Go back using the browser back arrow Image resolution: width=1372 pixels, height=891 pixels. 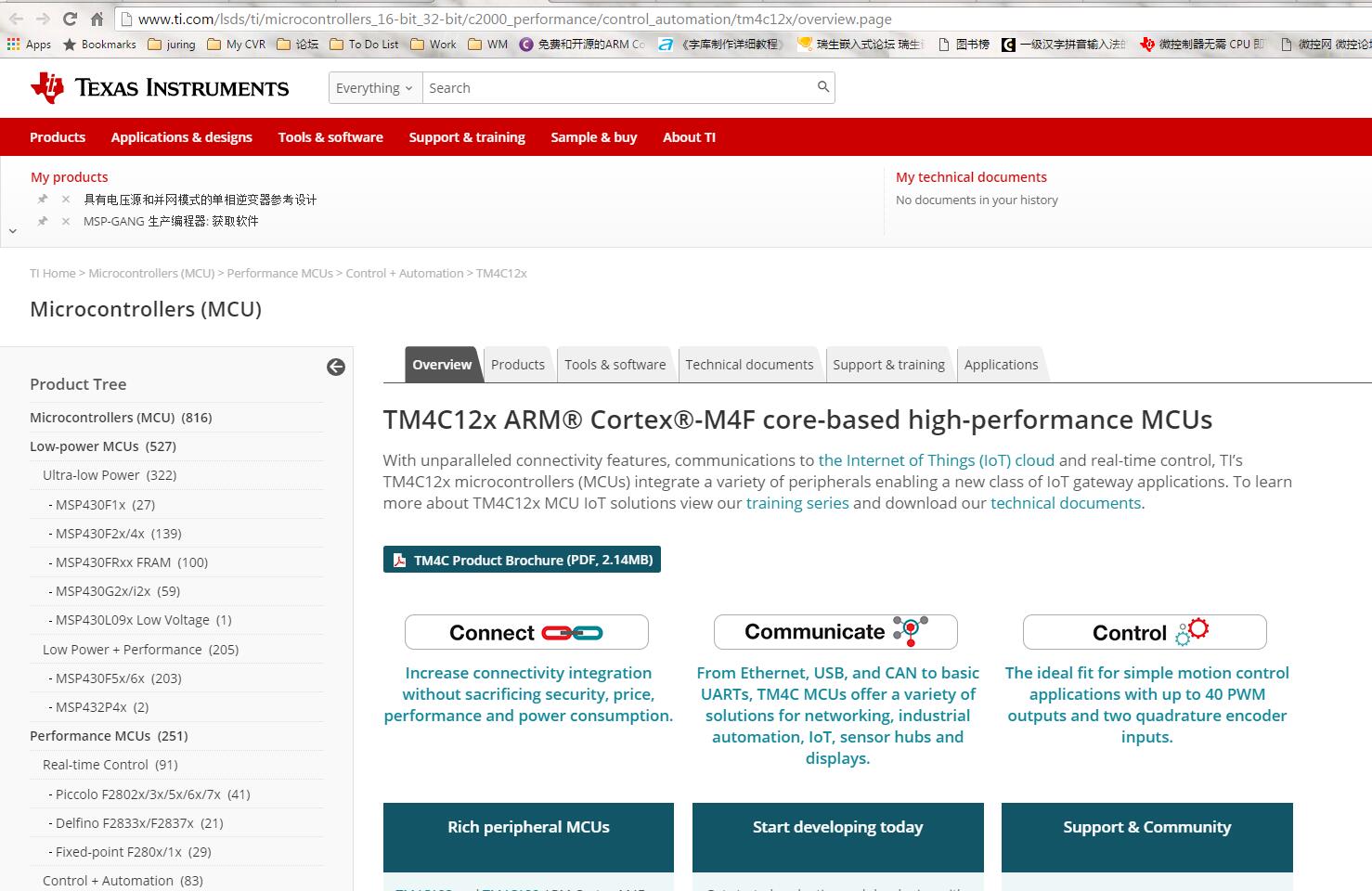(17, 19)
